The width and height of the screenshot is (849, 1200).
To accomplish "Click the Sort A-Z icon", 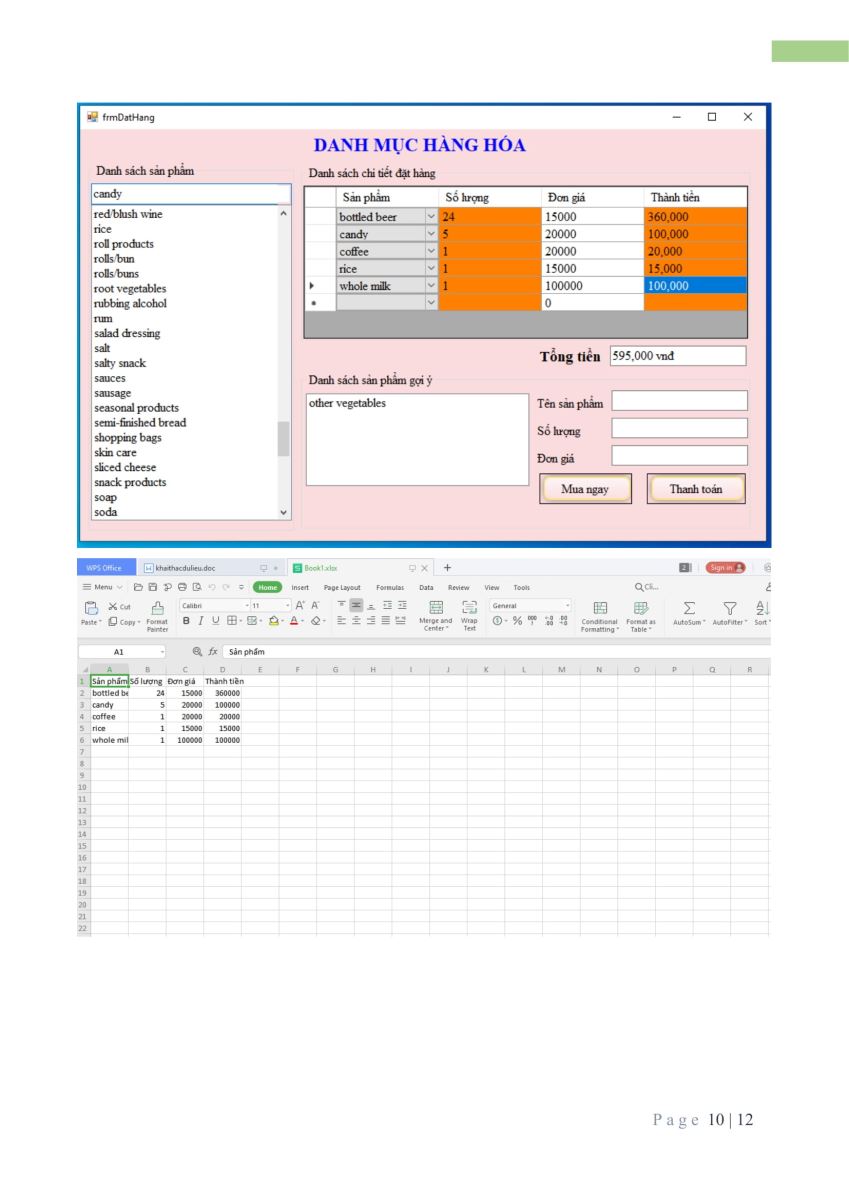I will pos(762,608).
